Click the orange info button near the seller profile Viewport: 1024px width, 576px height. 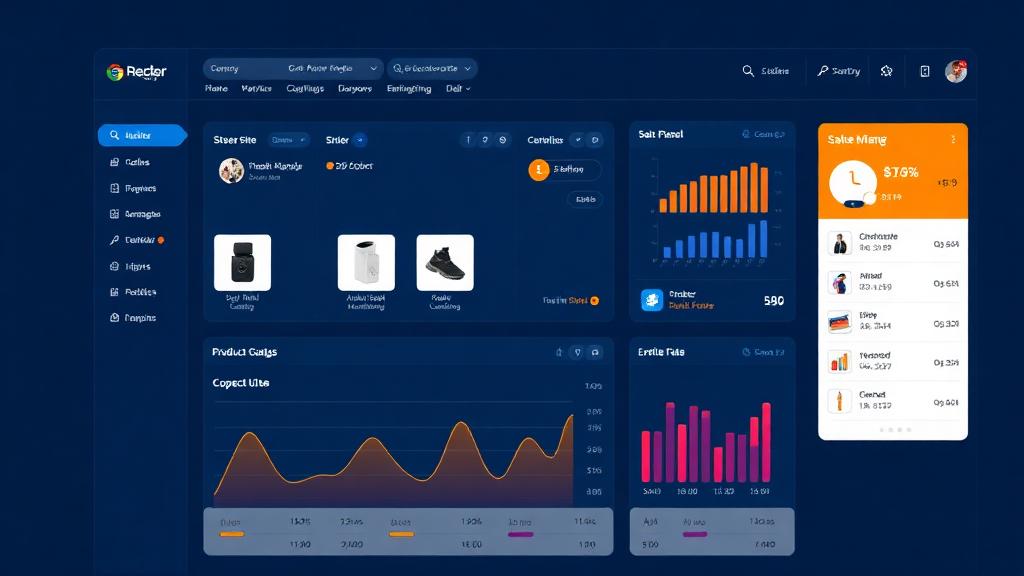point(537,170)
